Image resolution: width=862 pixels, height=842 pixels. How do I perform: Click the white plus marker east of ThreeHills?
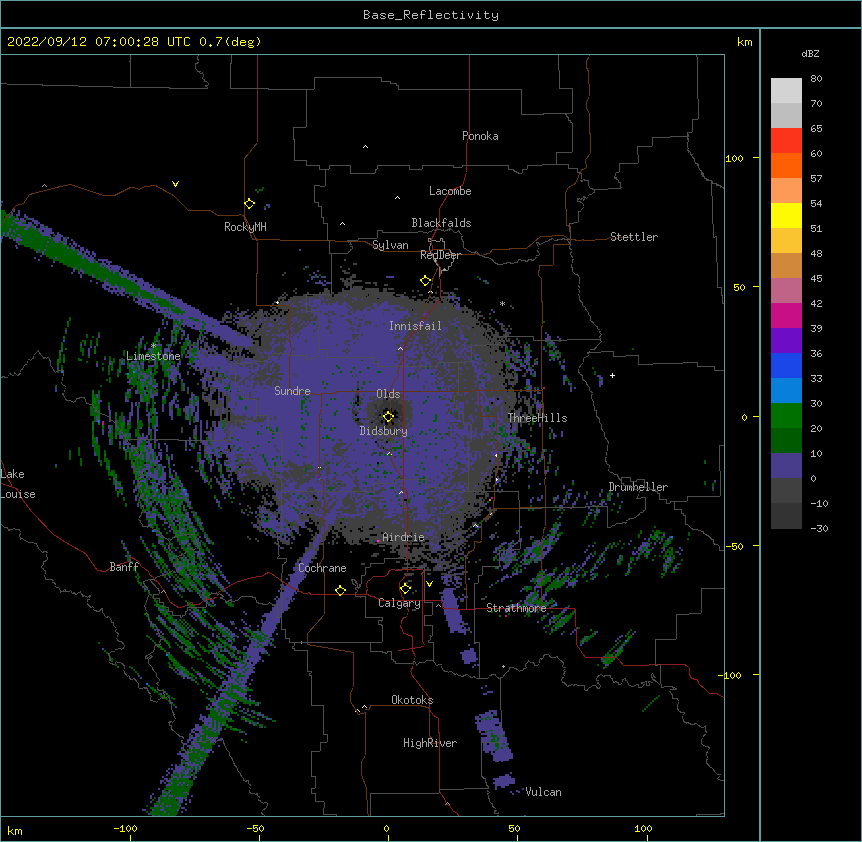point(612,375)
